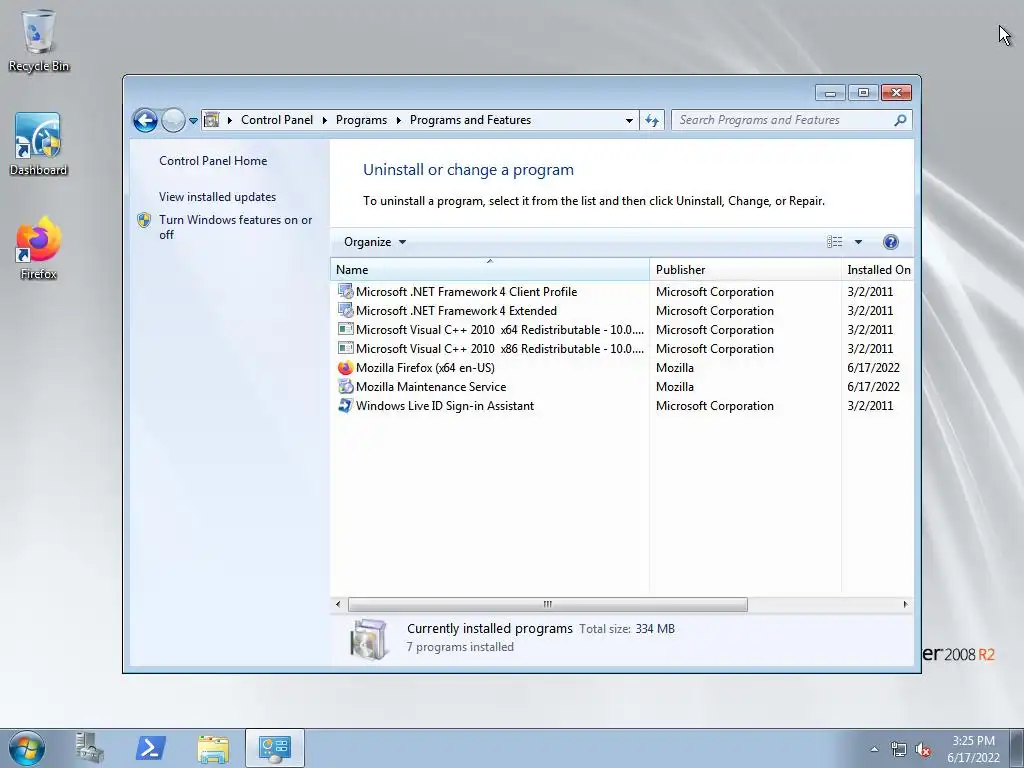1024x768 pixels.
Task: Open Control Panel Home link
Action: (213, 161)
